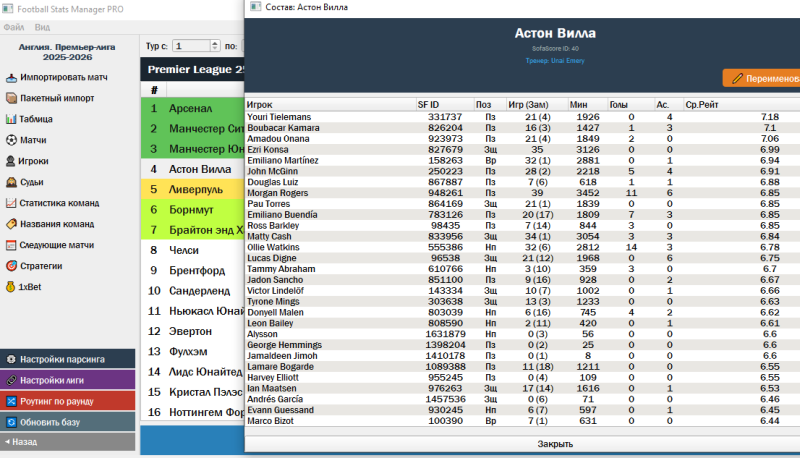Image resolution: width=800 pixels, height=458 pixels.
Task: Click Тренер: Unai Emery link
Action: pyautogui.click(x=555, y=61)
